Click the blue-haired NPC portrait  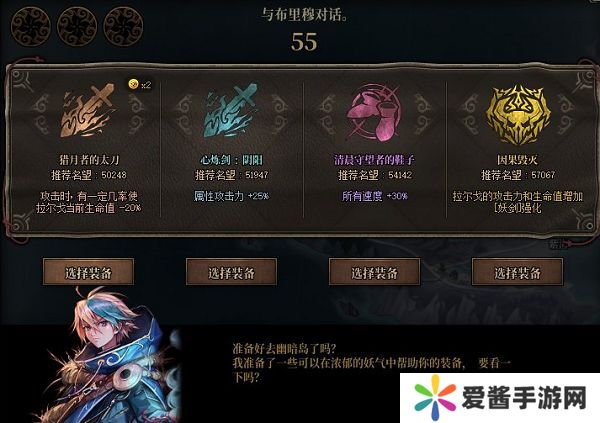pyautogui.click(x=111, y=356)
